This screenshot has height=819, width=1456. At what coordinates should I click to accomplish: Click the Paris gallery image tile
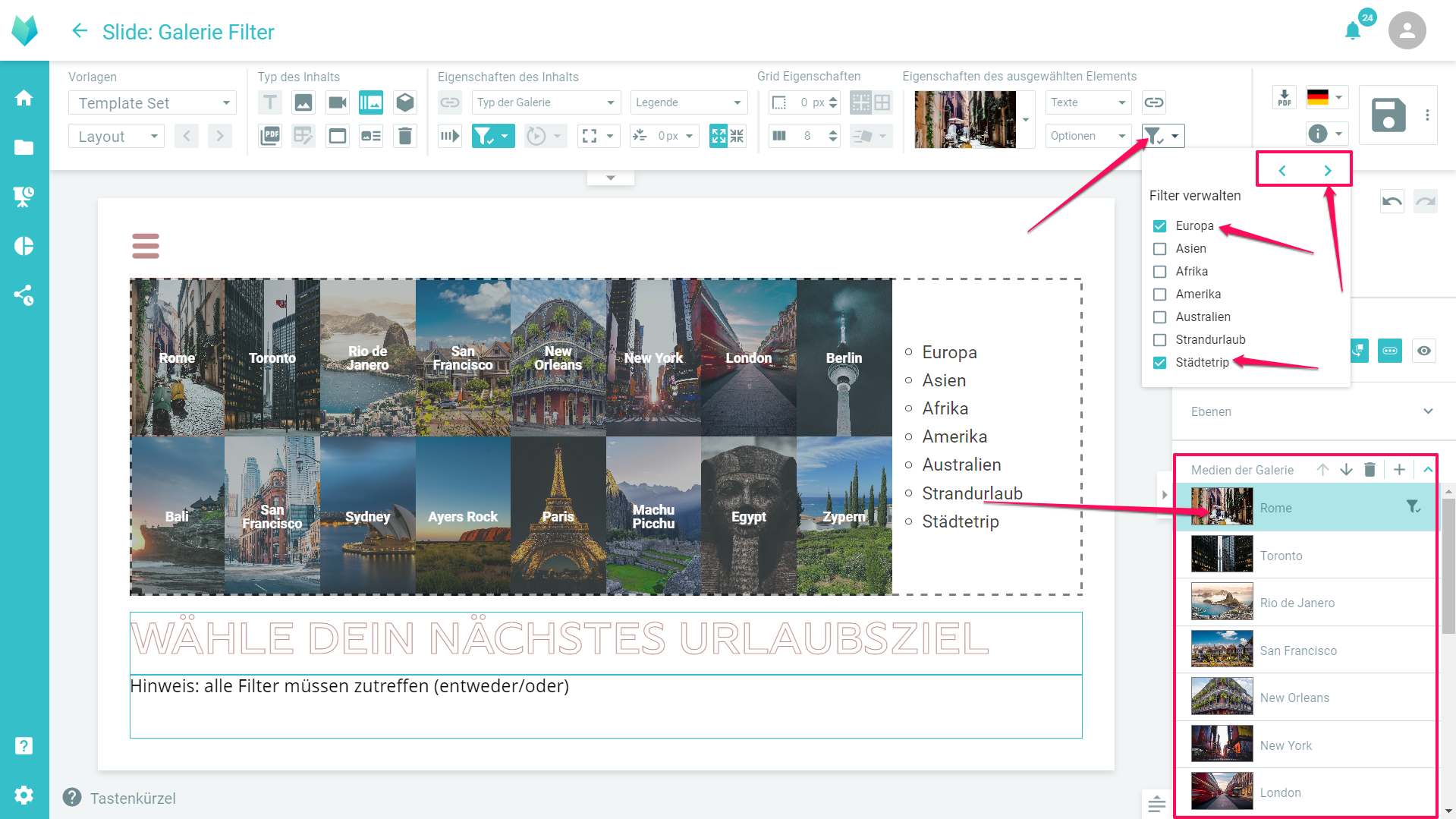558,516
